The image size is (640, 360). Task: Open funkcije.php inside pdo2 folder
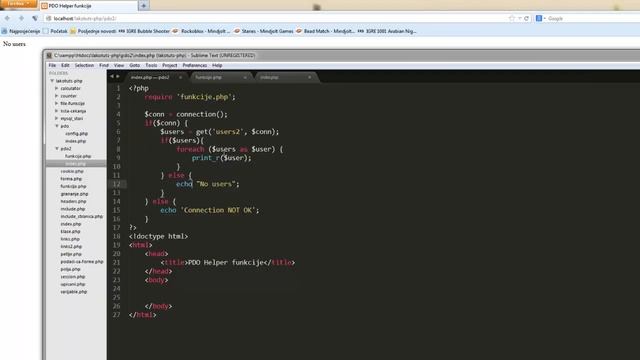click(78, 156)
